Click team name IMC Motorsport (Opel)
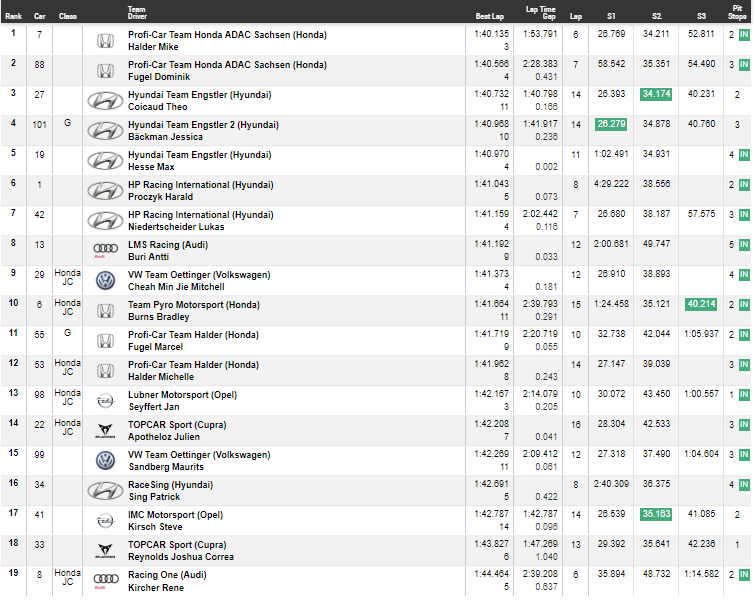The image size is (755, 605). coord(175,515)
